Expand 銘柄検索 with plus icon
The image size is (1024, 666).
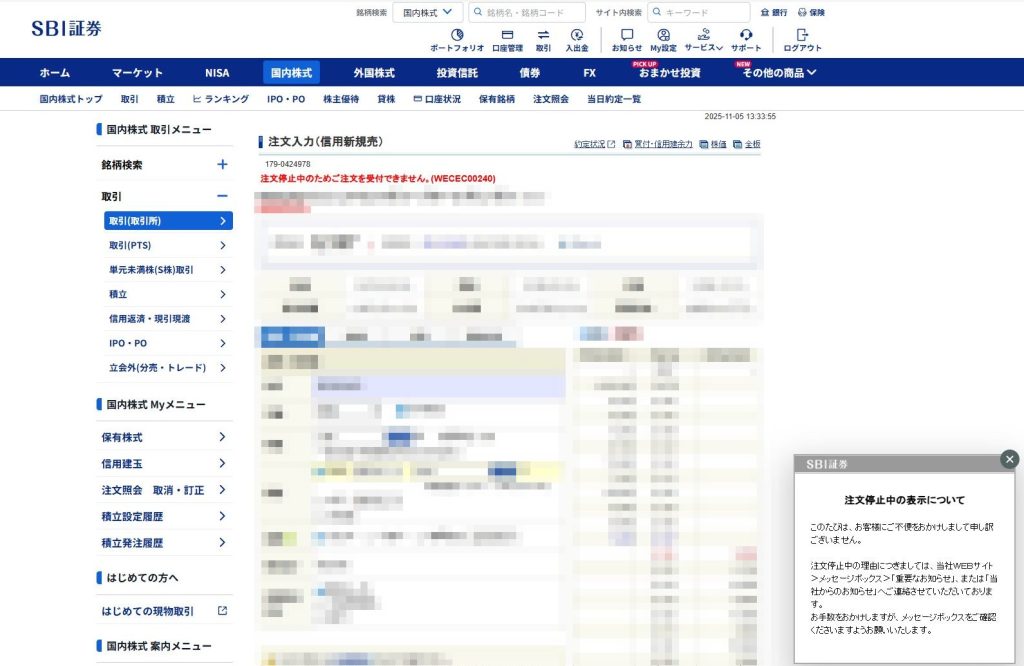[x=222, y=165]
